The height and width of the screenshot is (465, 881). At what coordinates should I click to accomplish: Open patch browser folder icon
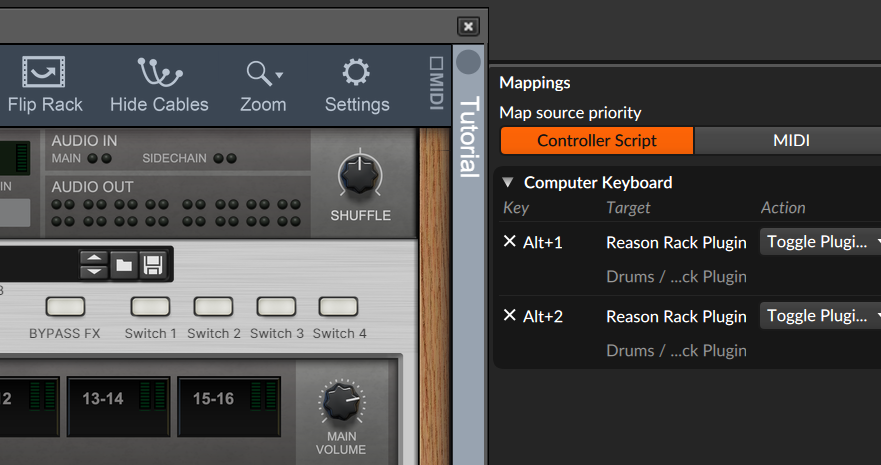pyautogui.click(x=124, y=265)
